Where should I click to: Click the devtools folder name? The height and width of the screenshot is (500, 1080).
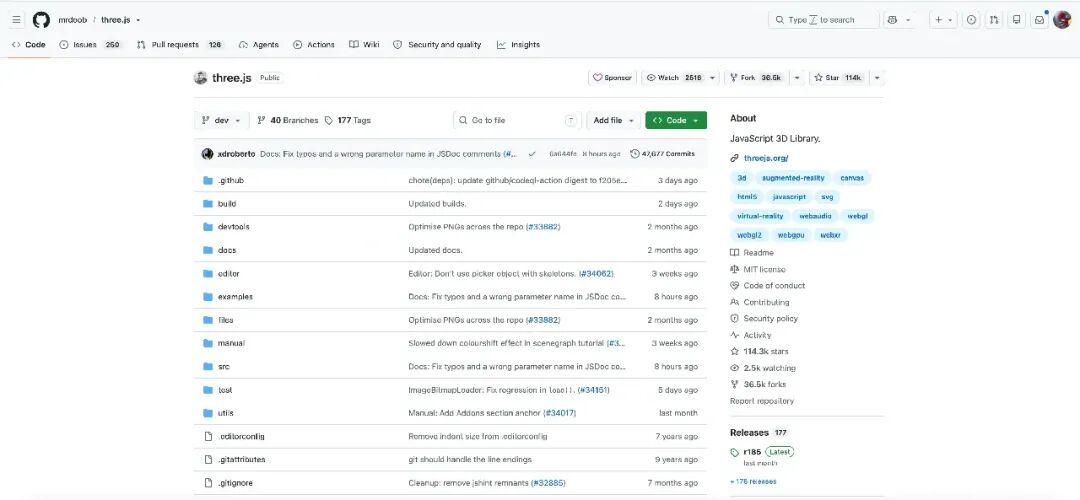[233, 227]
